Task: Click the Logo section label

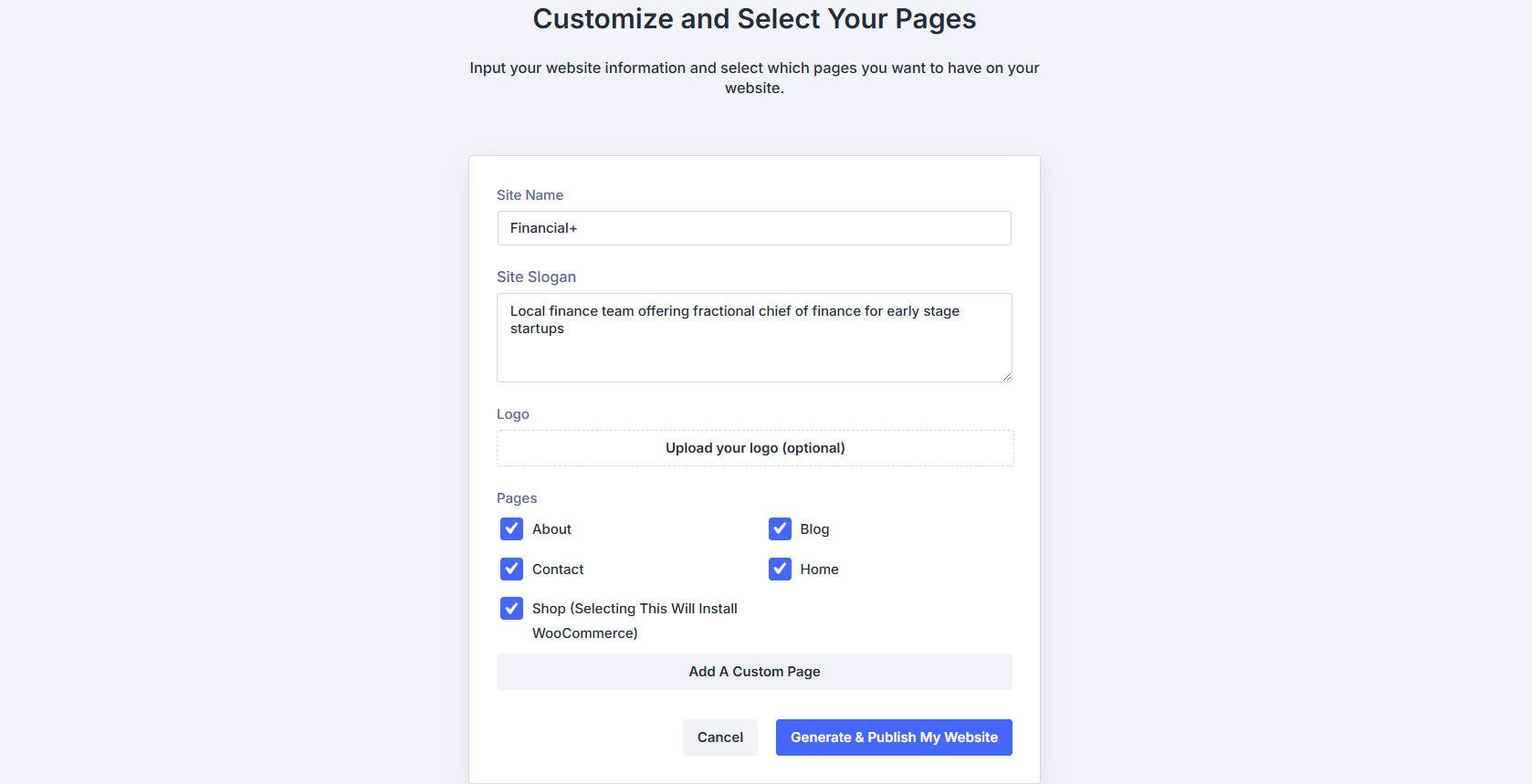Action: click(x=513, y=413)
